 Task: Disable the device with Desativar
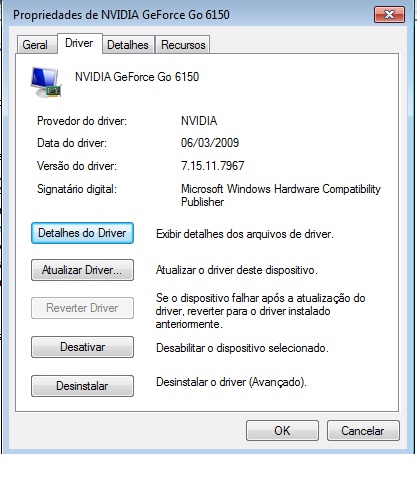point(82,347)
